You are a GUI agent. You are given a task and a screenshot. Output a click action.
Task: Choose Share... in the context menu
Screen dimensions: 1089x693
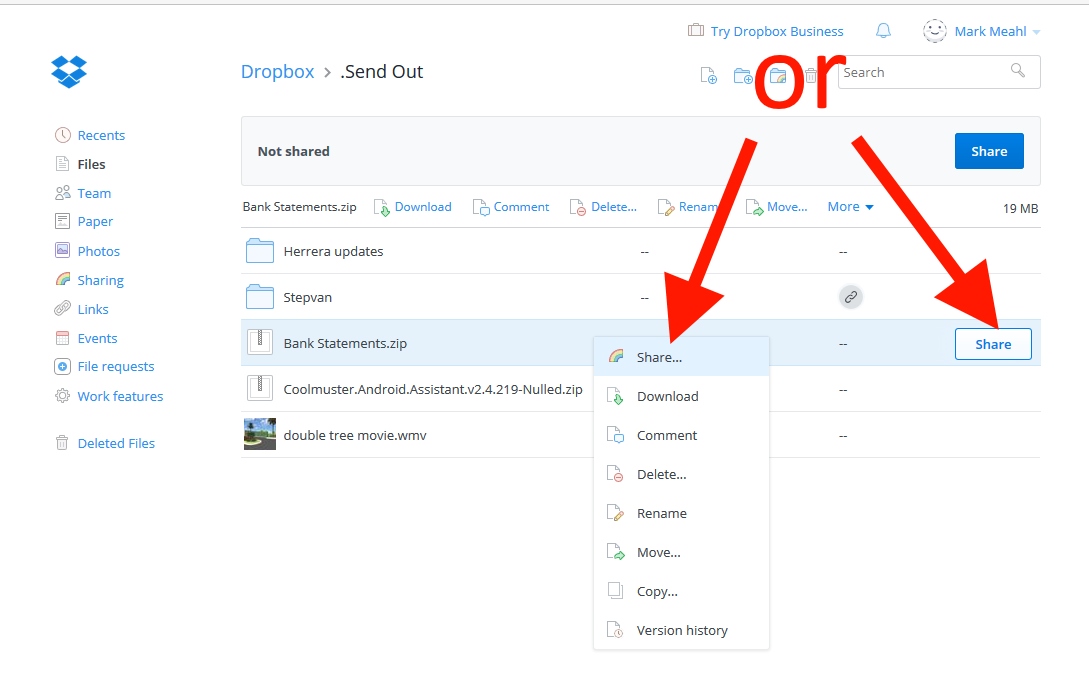(x=681, y=357)
